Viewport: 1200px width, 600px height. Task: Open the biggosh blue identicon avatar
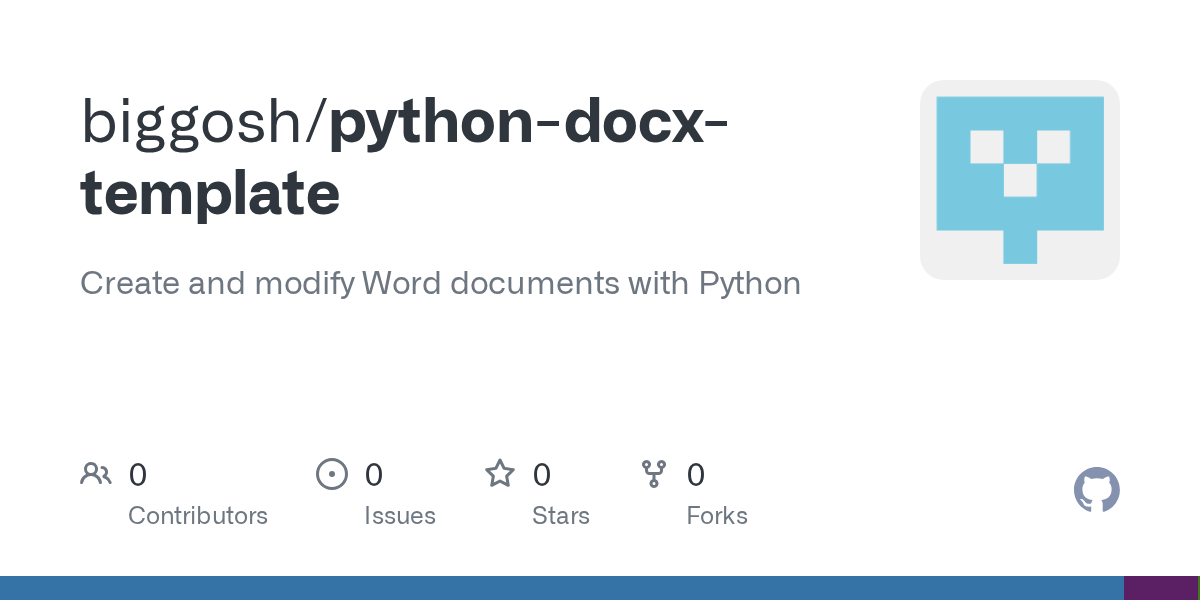pyautogui.click(x=1020, y=180)
